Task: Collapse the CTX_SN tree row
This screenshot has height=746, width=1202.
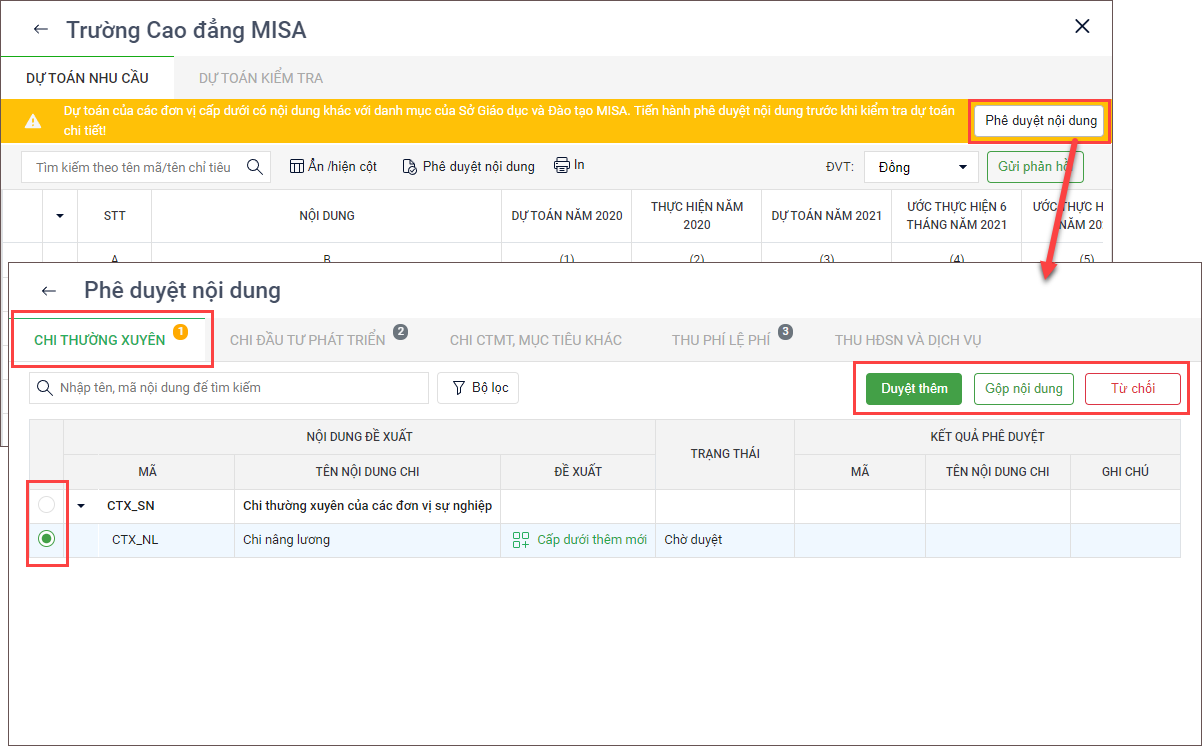Action: (82, 506)
